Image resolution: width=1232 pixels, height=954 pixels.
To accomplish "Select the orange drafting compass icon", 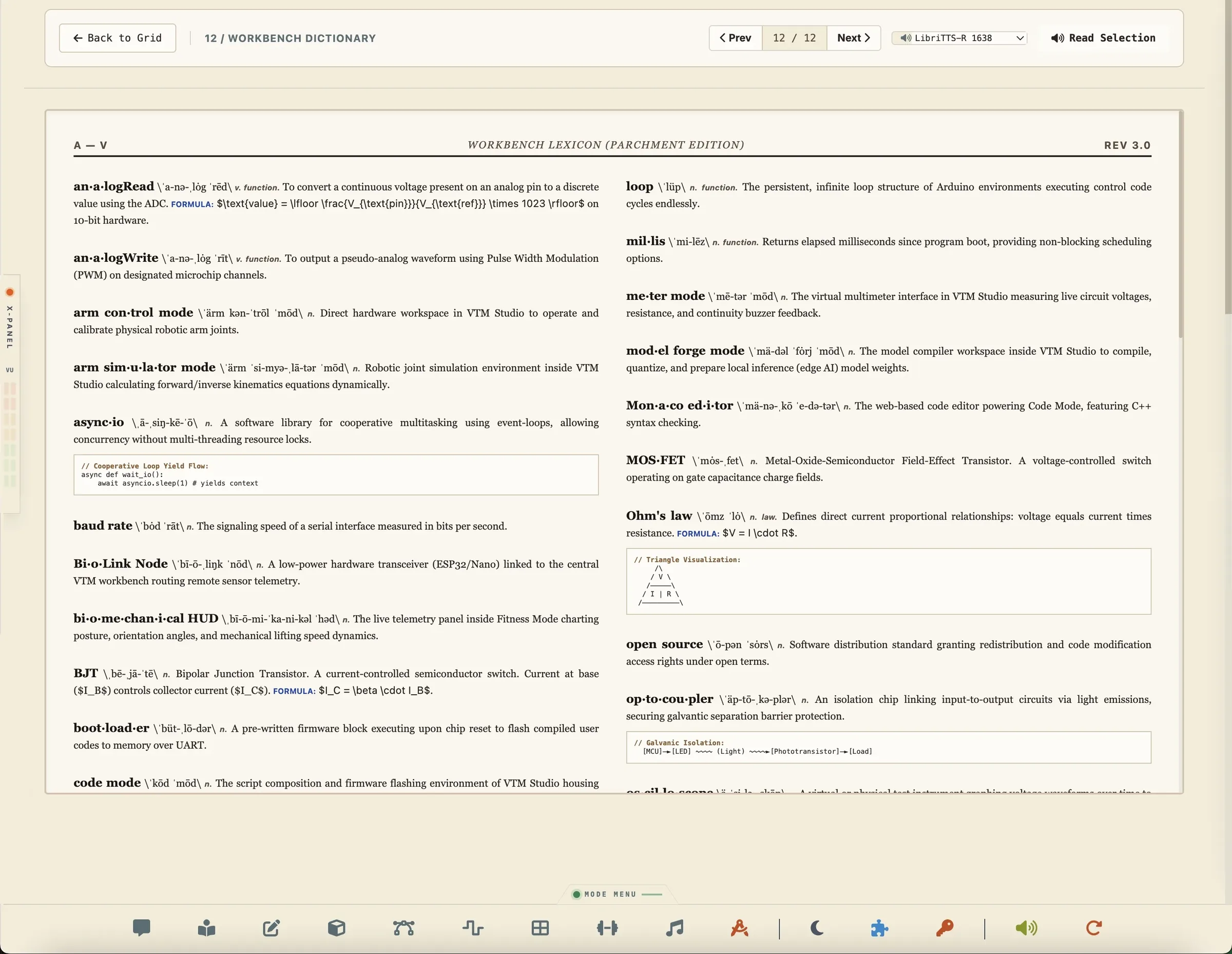I will click(740, 928).
